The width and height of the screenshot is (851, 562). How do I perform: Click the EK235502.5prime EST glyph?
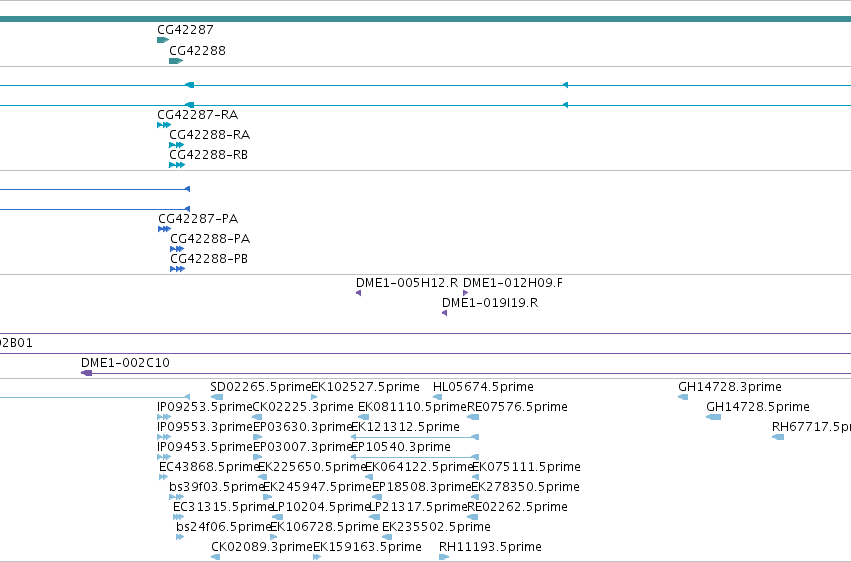click(387, 538)
